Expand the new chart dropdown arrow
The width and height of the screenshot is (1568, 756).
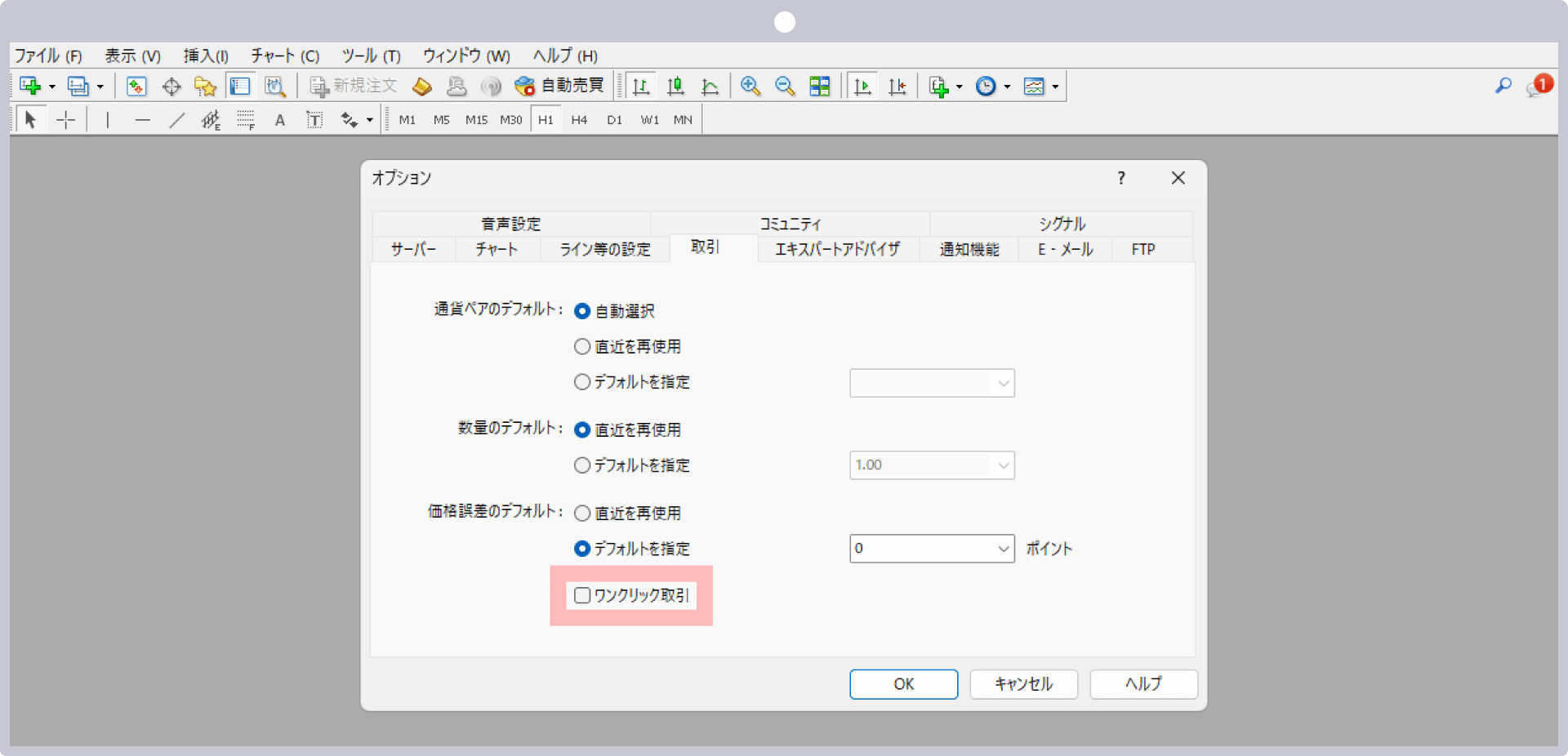pyautogui.click(x=51, y=86)
